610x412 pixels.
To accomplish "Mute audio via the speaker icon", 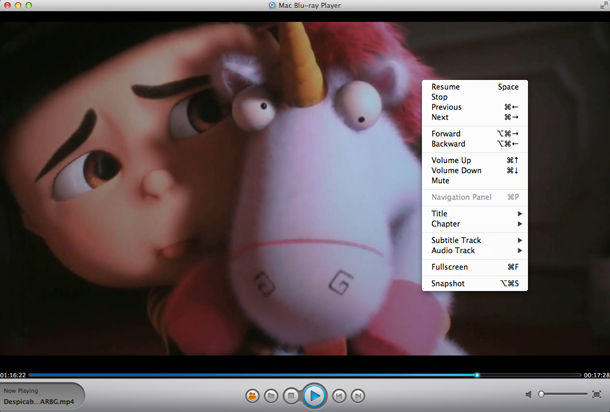I will coord(528,394).
